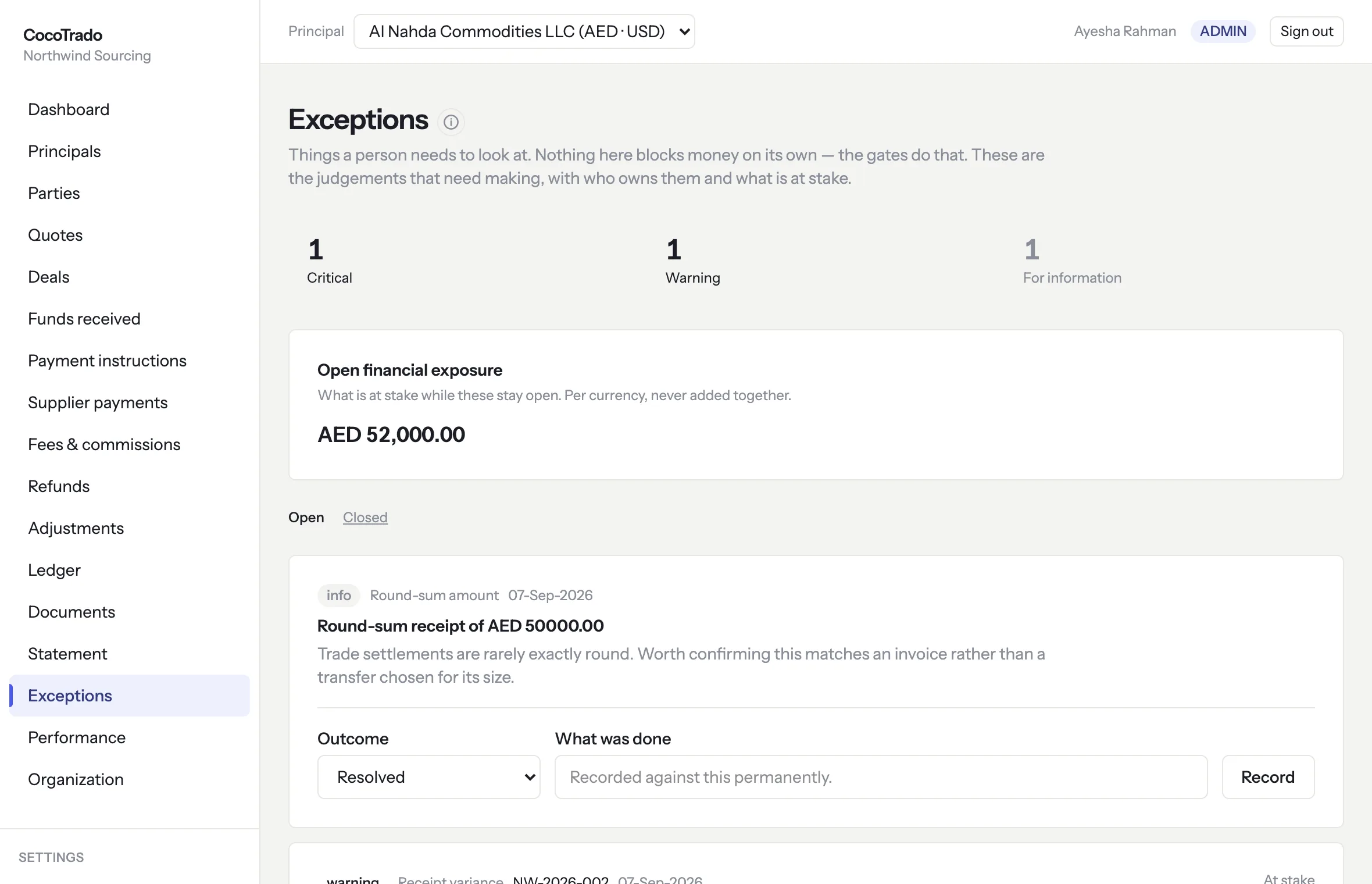Viewport: 1372px width, 884px height.
Task: Sign out of the account
Action: click(1306, 31)
